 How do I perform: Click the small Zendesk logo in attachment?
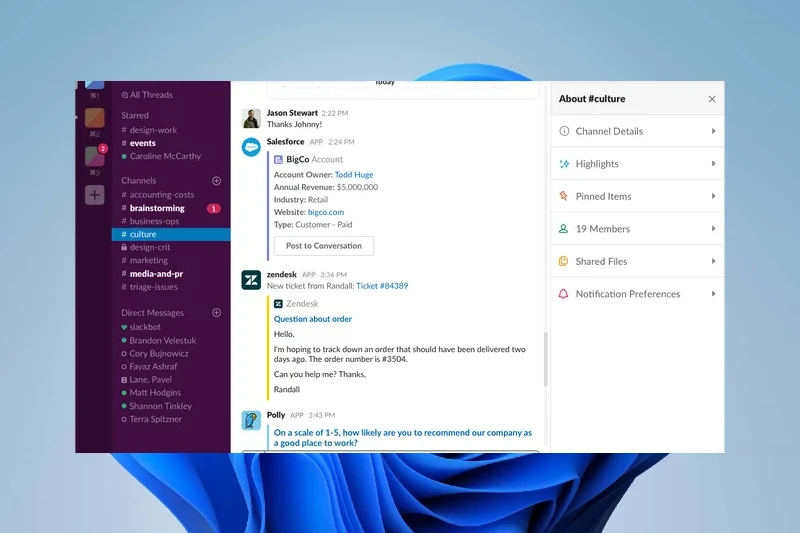[278, 304]
